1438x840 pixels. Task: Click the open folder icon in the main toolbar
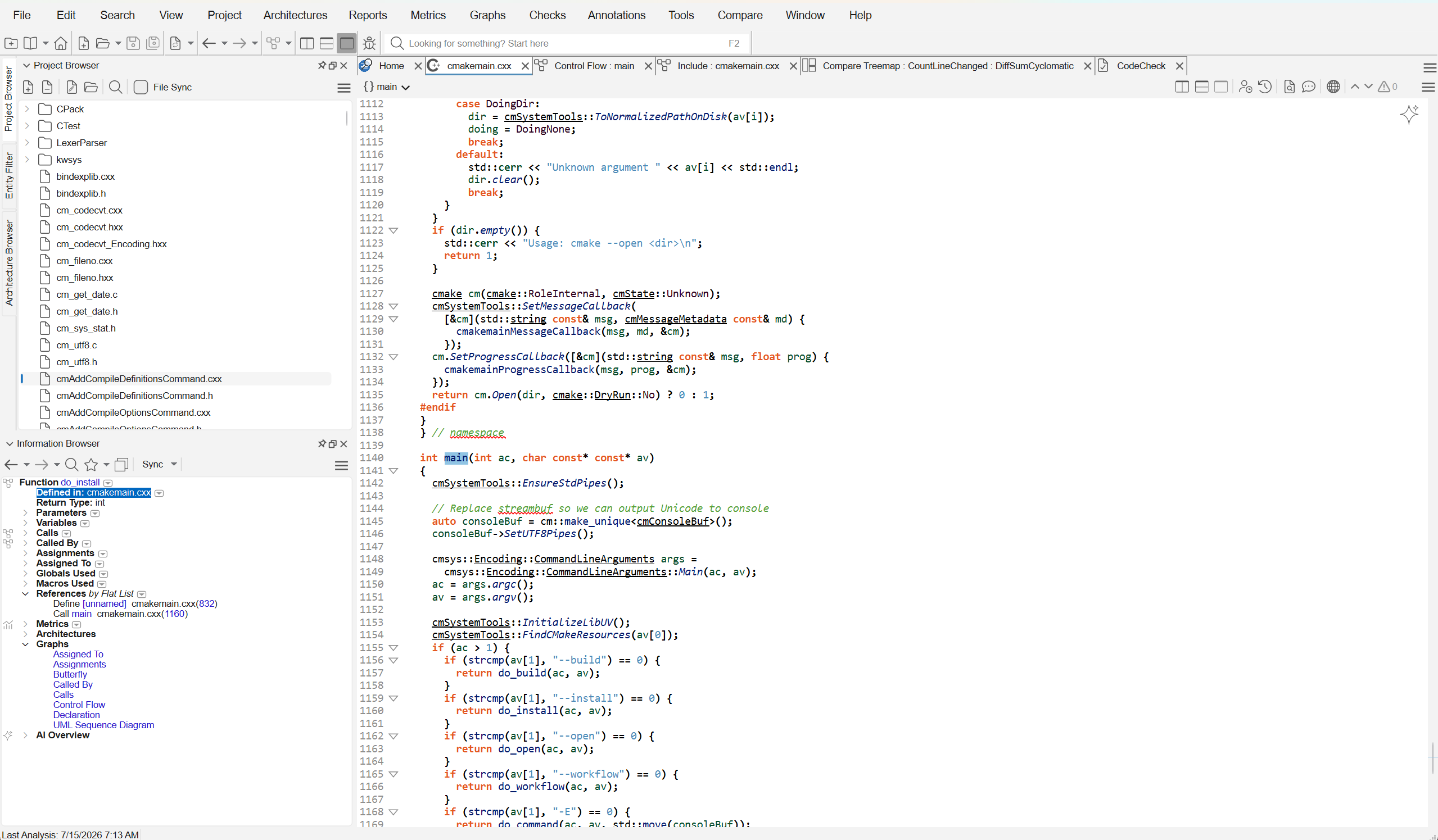(103, 43)
